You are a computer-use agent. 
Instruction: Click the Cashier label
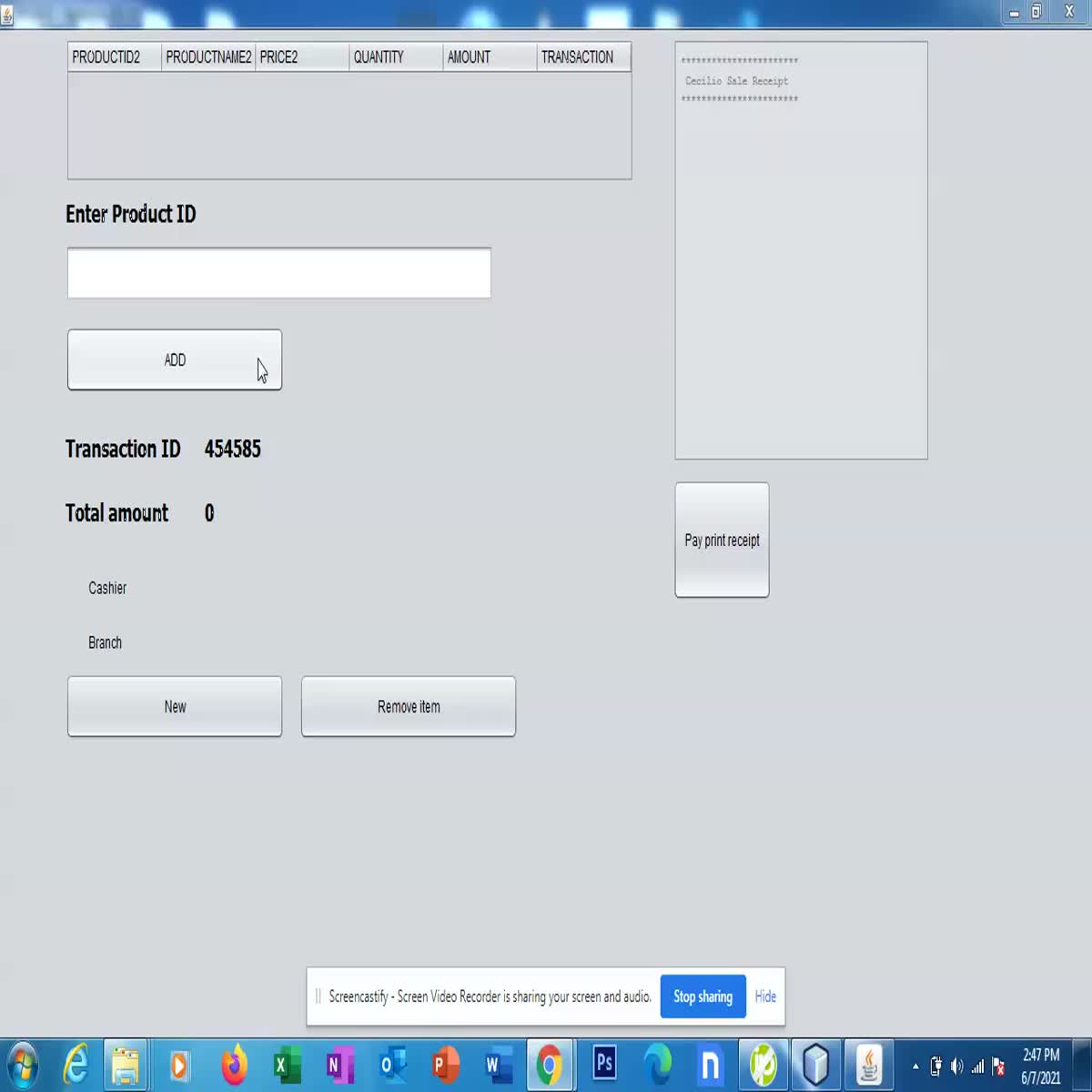pos(107,588)
